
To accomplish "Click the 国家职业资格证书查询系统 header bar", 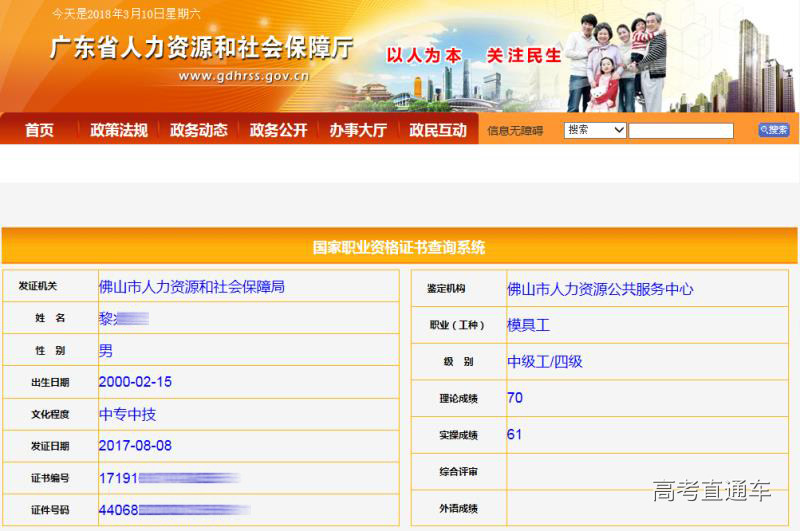I will tap(399, 247).
